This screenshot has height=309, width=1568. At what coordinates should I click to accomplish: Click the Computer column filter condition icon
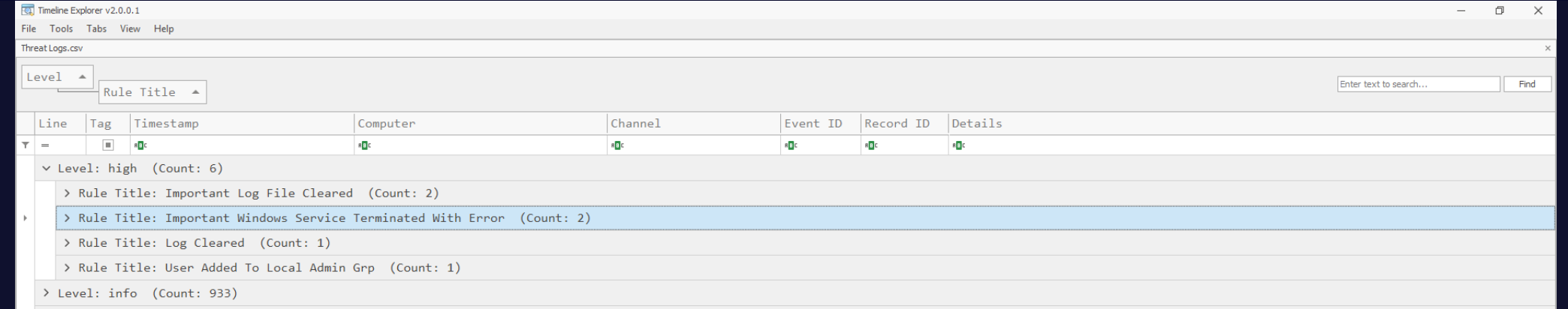click(364, 145)
